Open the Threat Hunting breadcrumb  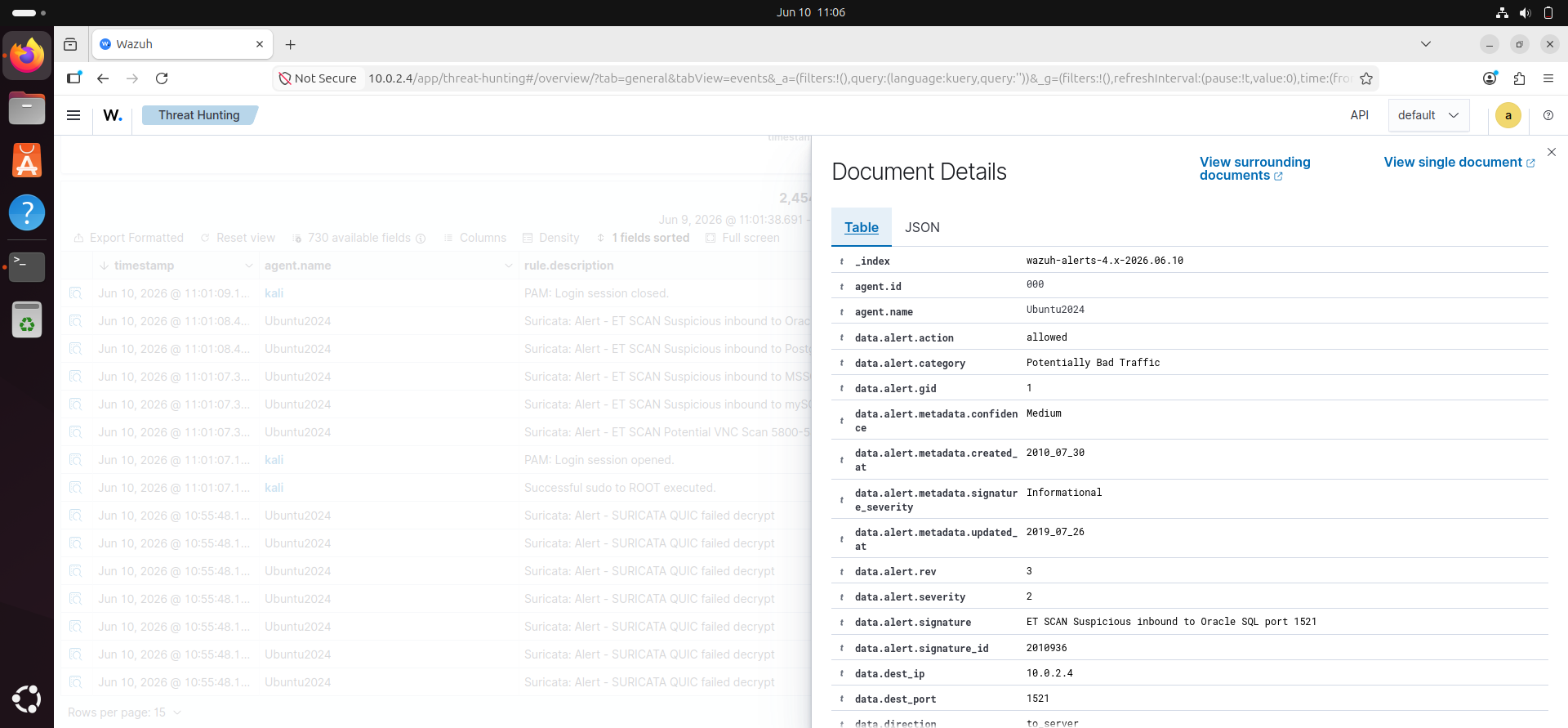point(199,115)
